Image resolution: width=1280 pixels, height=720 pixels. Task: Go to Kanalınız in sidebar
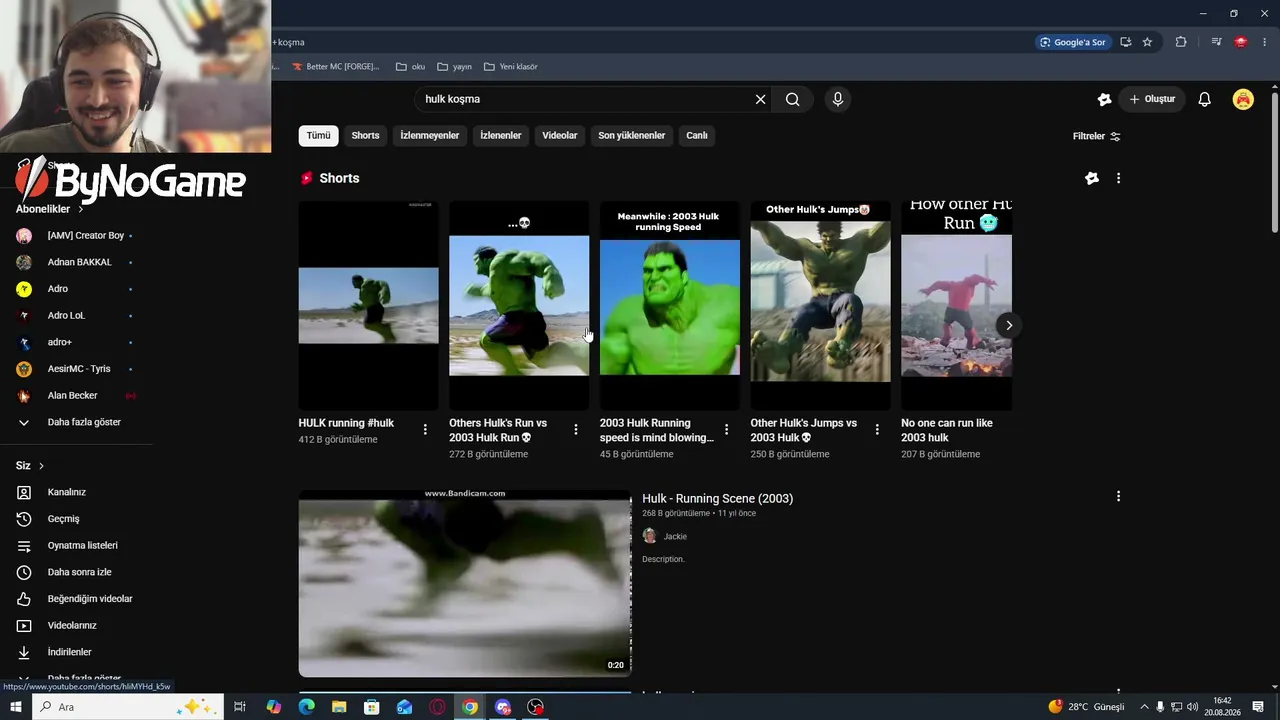point(68,492)
